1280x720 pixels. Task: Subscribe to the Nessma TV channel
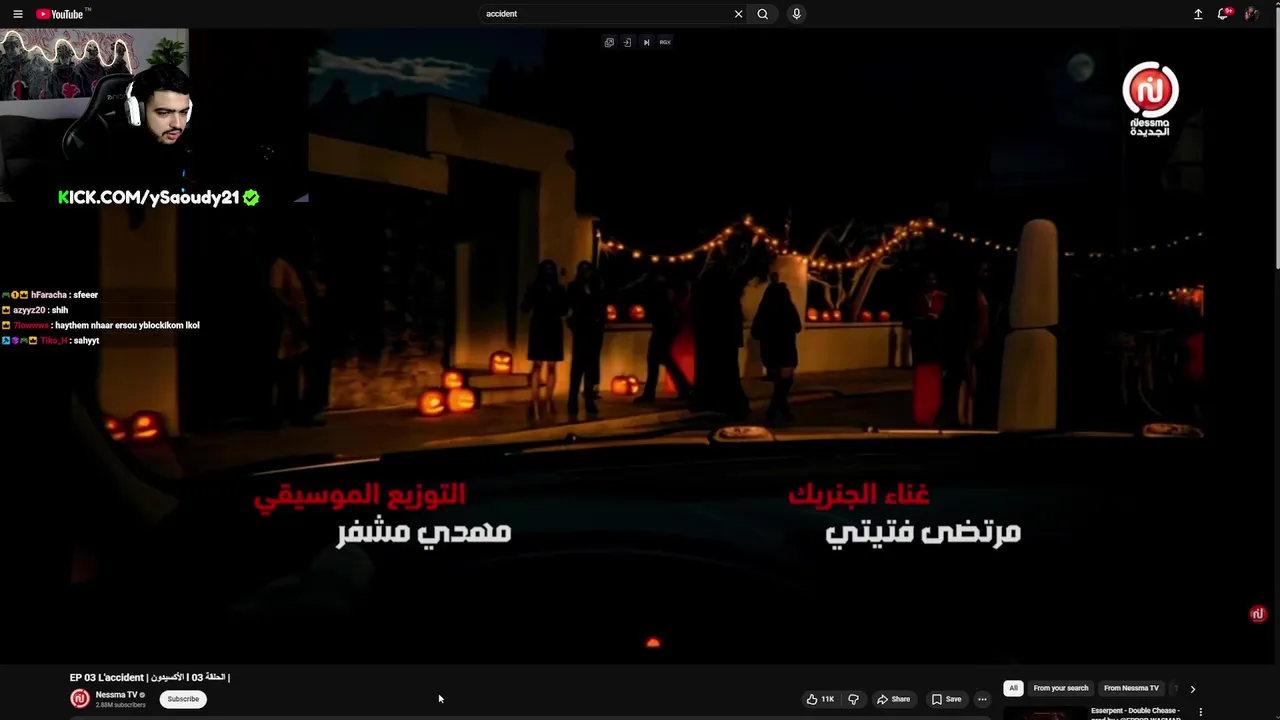click(183, 699)
